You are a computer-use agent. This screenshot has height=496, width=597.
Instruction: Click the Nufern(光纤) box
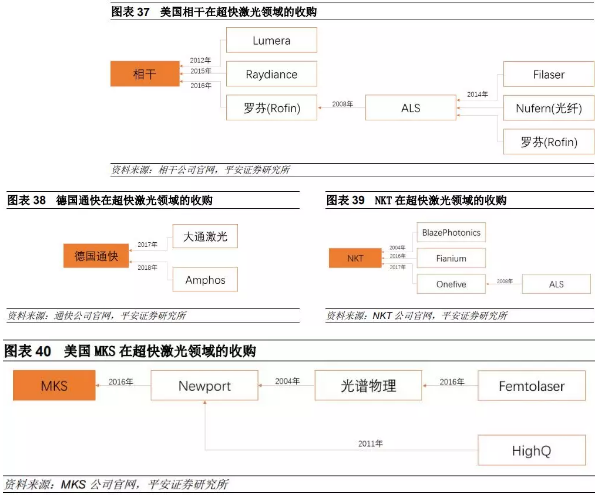(x=549, y=108)
